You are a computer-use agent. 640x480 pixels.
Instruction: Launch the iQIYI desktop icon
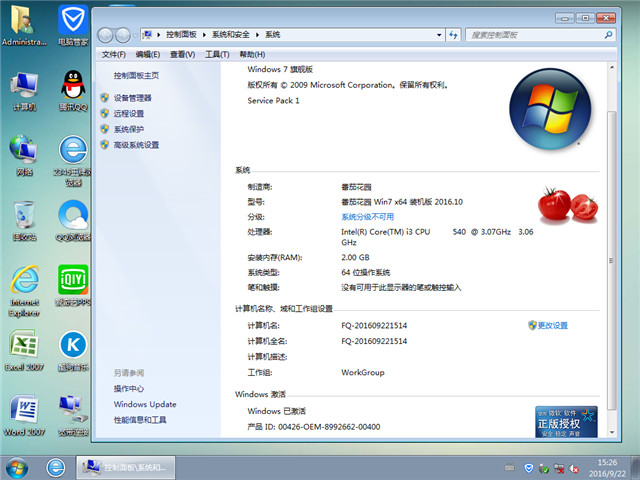(x=73, y=285)
